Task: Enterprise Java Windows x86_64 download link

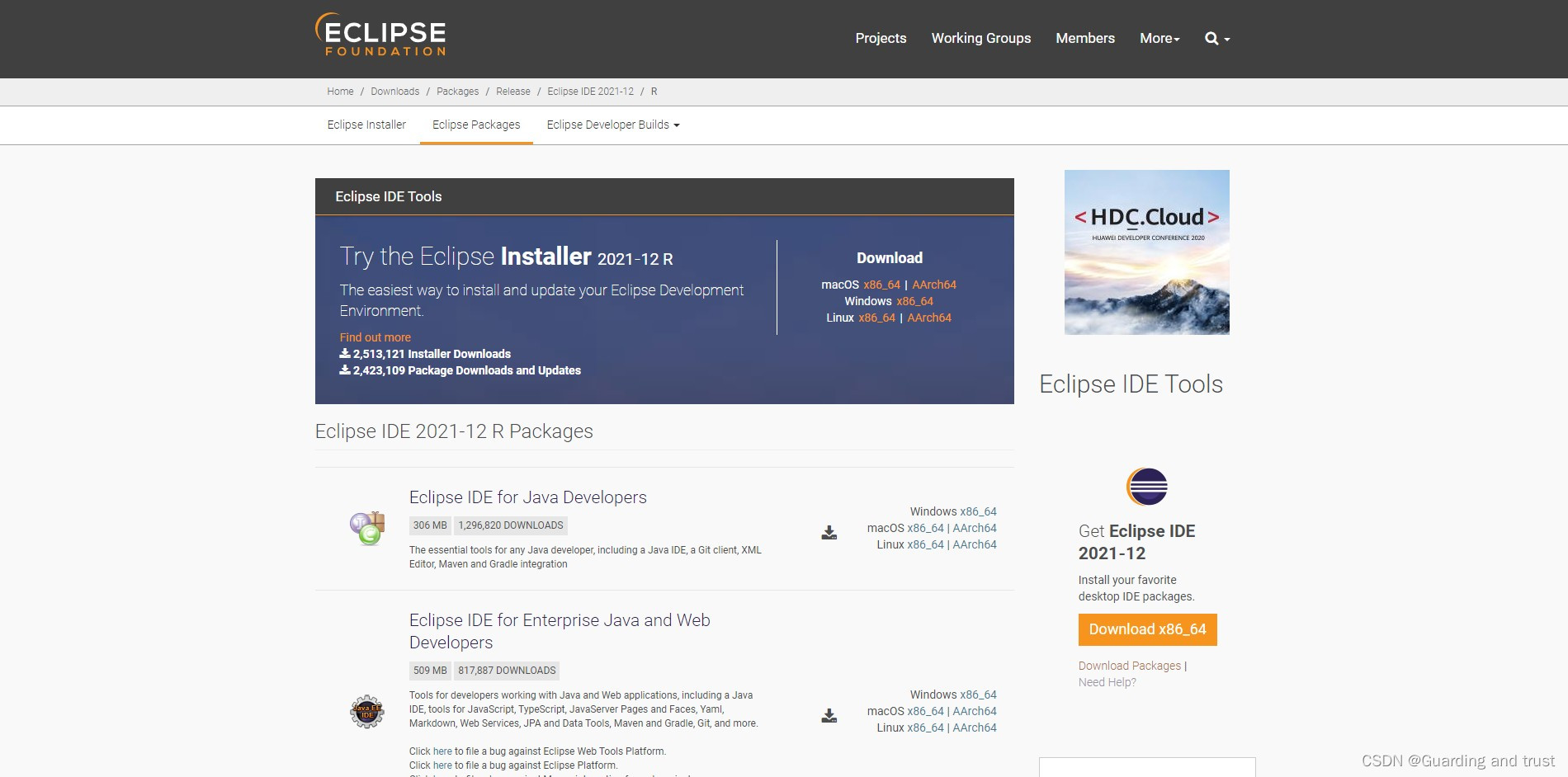Action: tap(978, 695)
